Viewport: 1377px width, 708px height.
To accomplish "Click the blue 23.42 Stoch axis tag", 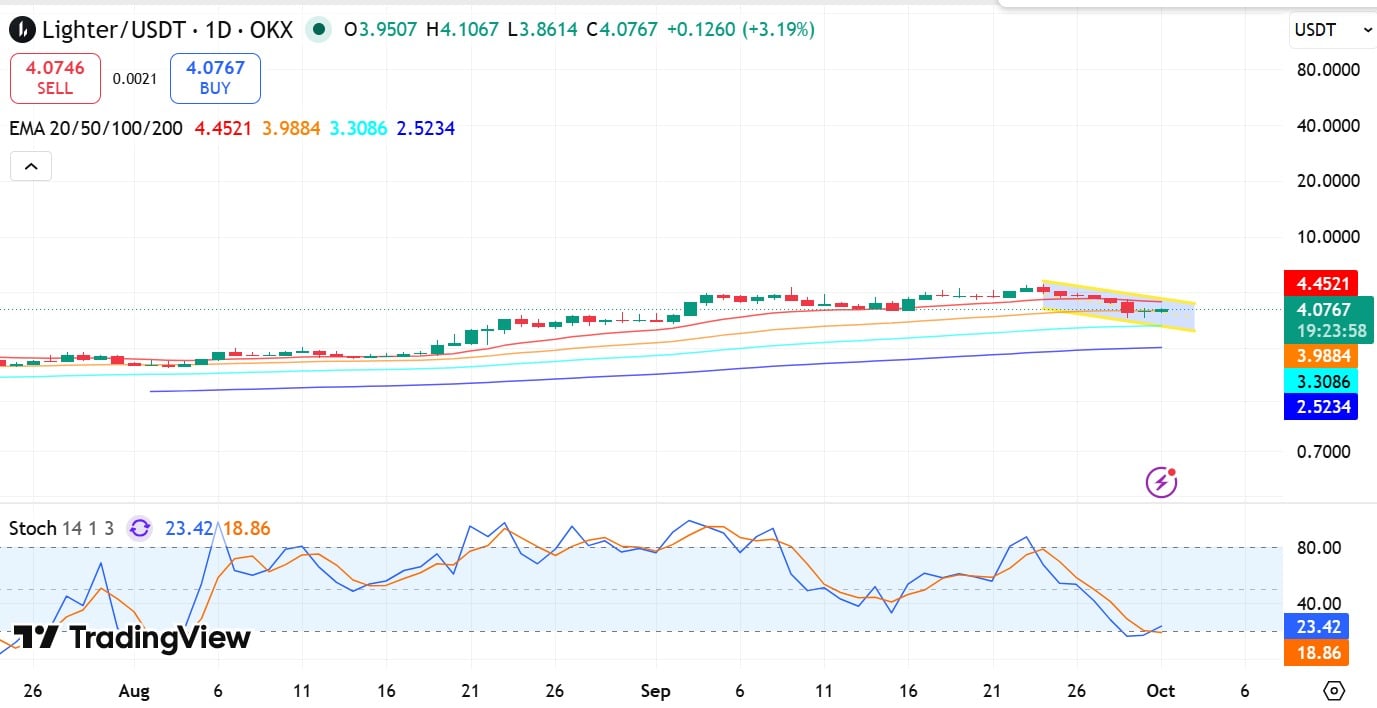I will (x=1317, y=627).
